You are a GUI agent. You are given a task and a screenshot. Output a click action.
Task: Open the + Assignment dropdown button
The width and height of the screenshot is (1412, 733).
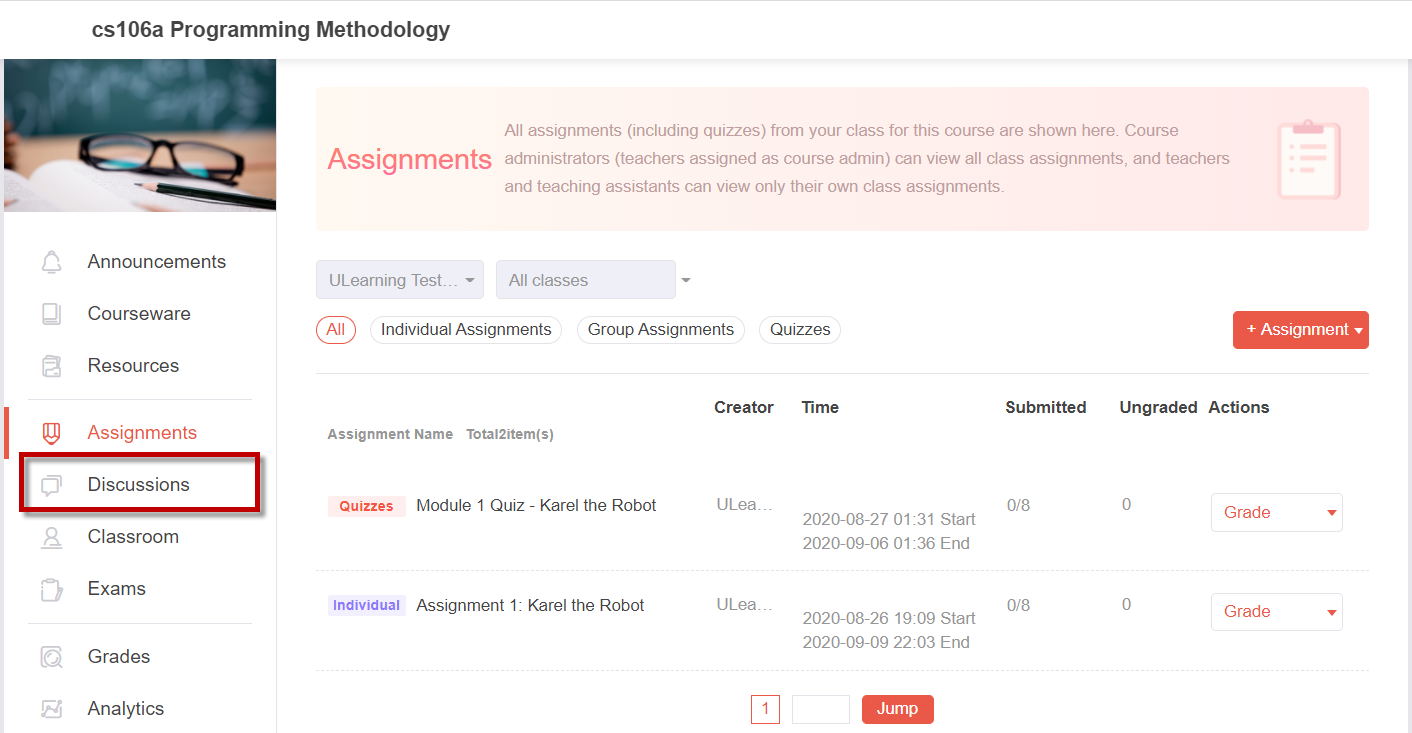point(1301,330)
